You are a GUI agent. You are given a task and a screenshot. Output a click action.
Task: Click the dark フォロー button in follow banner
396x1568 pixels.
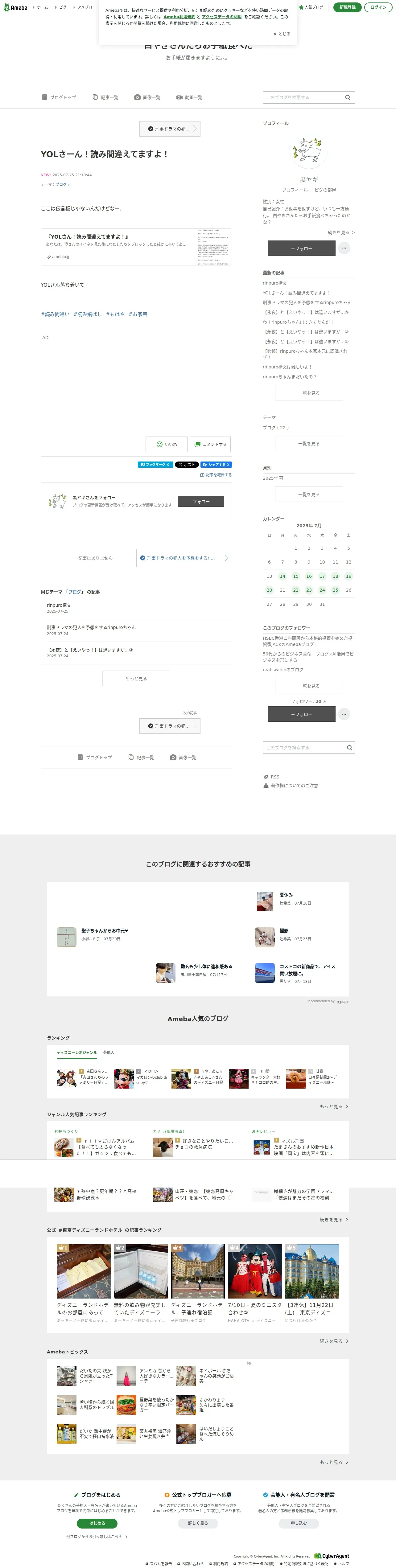pyautogui.click(x=201, y=502)
